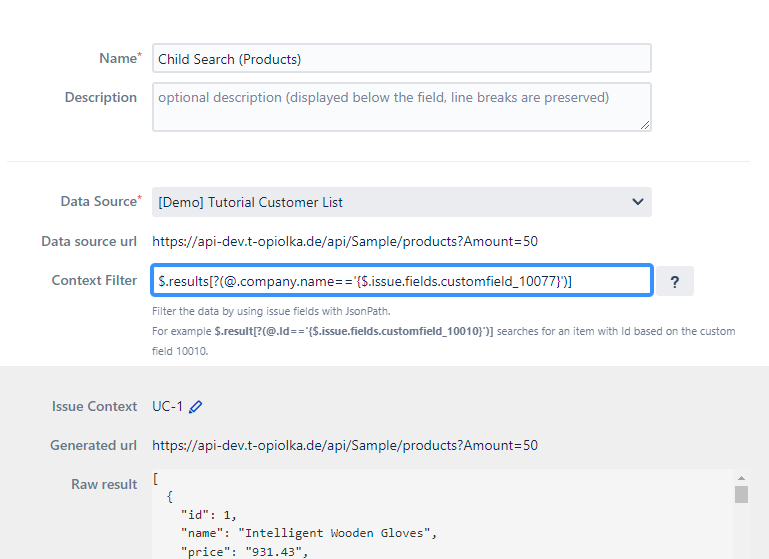This screenshot has height=559, width=769.
Task: Click the "Intelligent Wooden Gloves" line in Raw result
Action: point(309,532)
